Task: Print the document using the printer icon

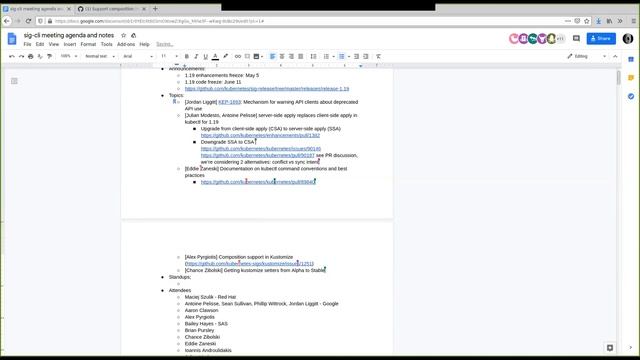Action: coord(31,56)
